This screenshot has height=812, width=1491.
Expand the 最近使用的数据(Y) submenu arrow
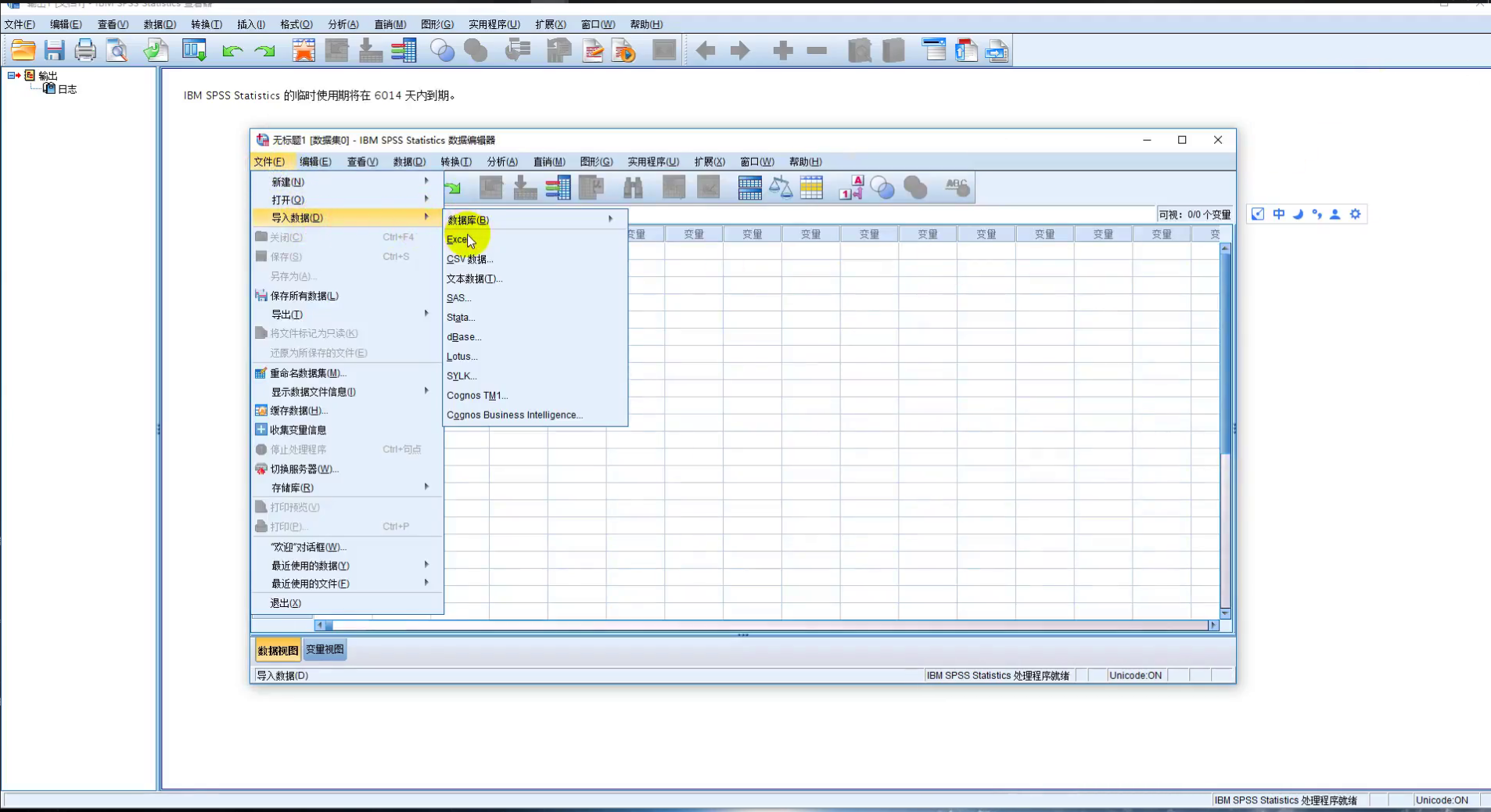[426, 564]
